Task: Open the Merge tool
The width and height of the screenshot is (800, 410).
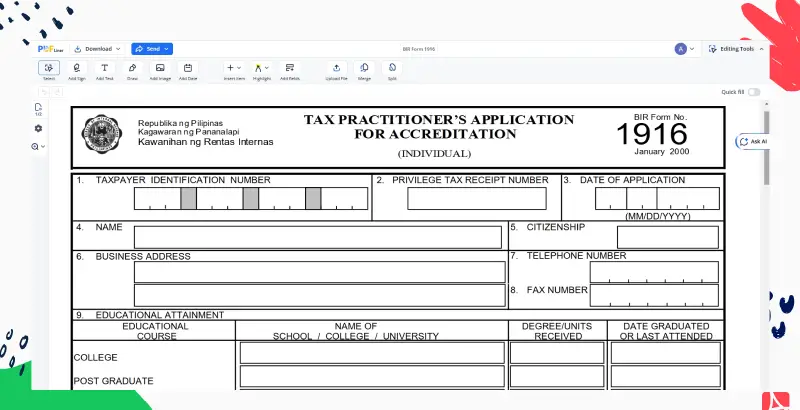Action: 364,68
